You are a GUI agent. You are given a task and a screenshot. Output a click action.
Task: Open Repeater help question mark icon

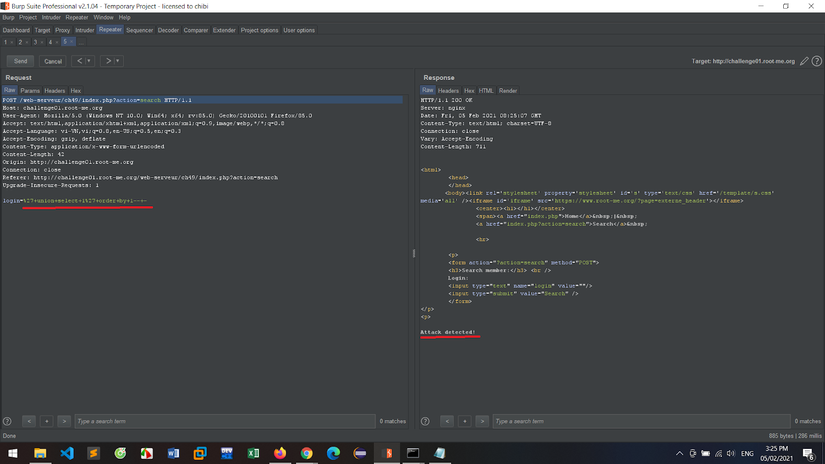point(817,61)
